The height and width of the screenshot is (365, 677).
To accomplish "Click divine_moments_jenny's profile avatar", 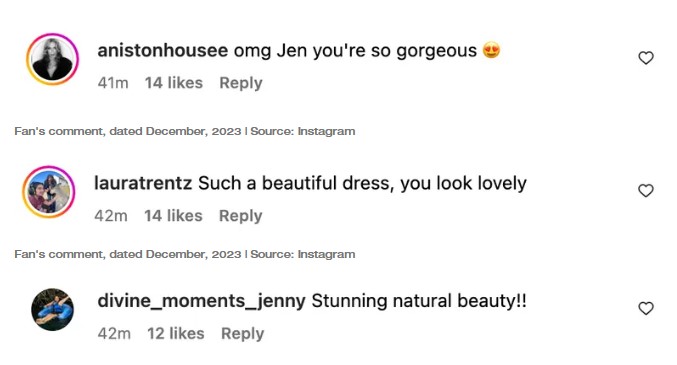I will [53, 309].
